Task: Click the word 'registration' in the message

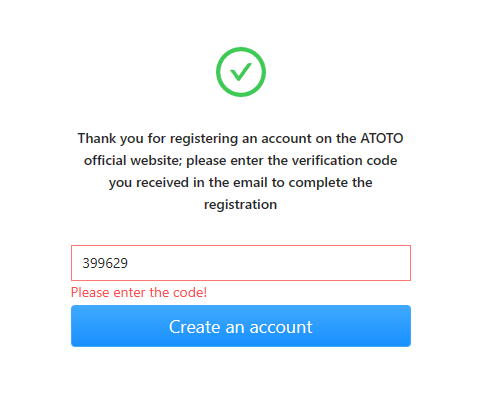Action: click(241, 205)
